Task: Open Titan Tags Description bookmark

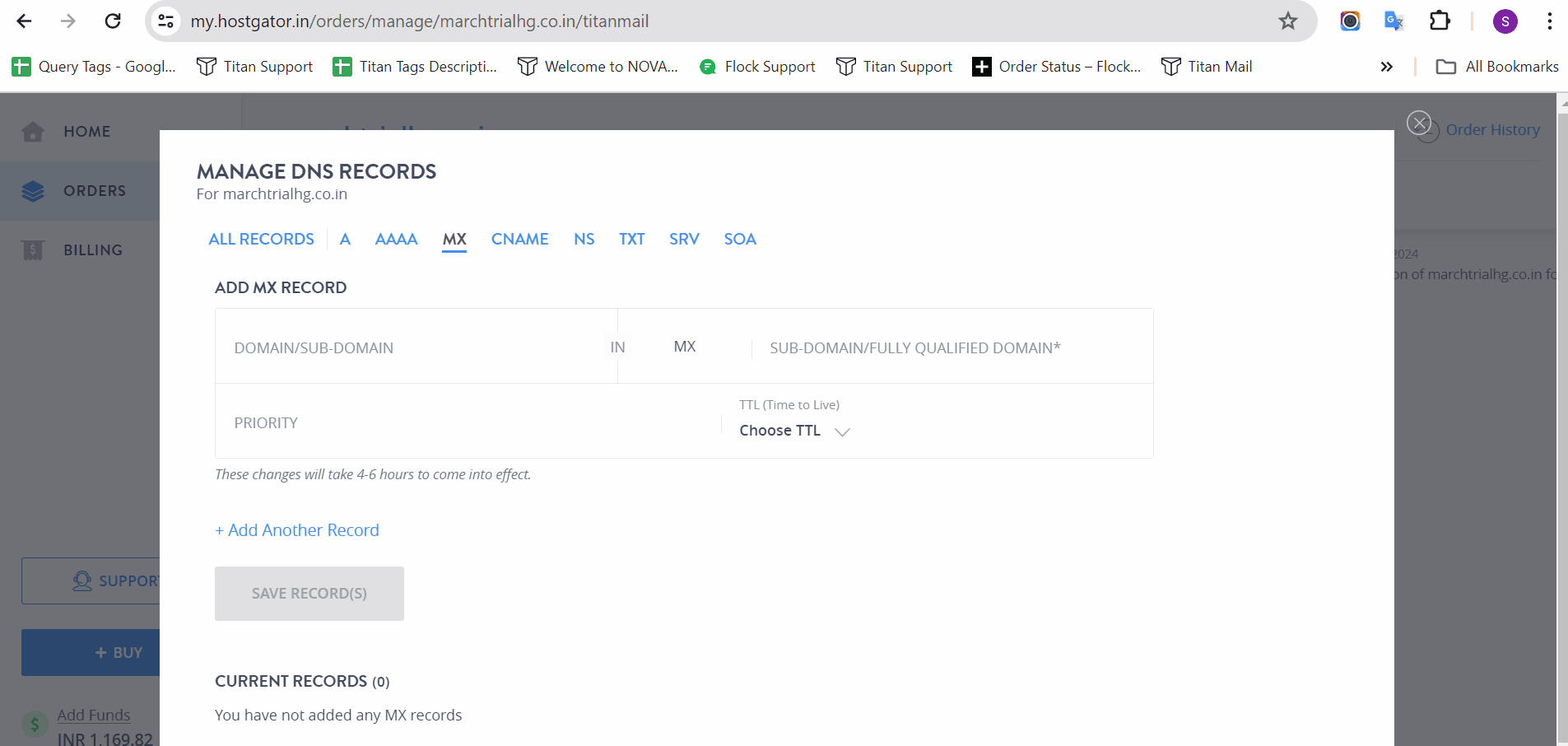Action: coord(416,67)
